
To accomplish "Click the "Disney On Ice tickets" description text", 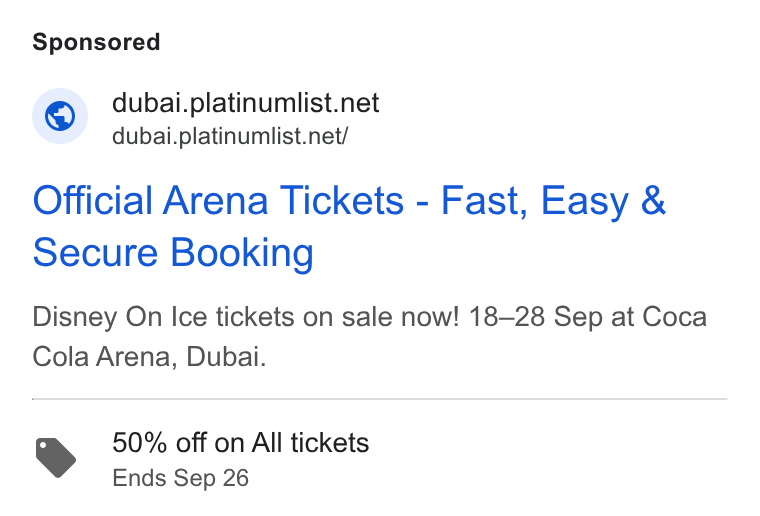I will coord(163,317).
